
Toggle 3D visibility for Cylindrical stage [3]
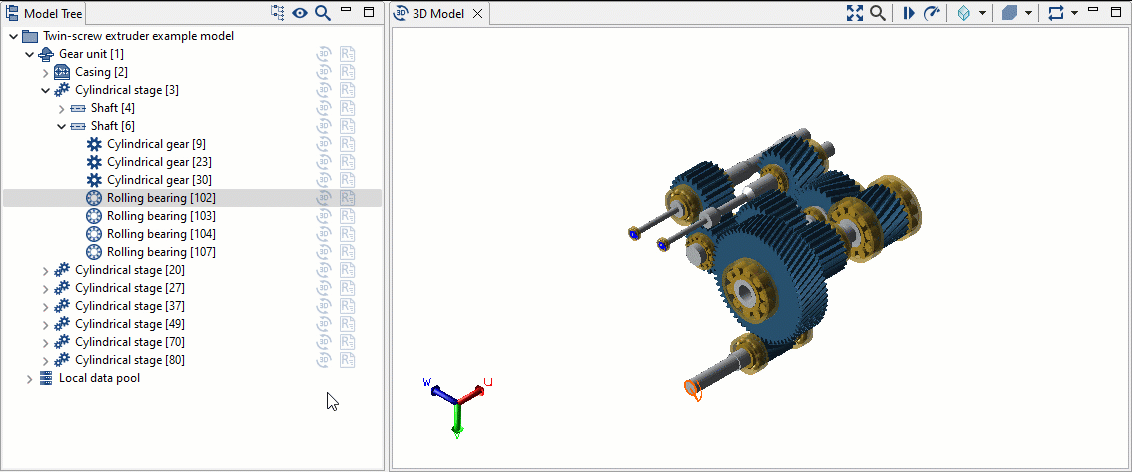pos(324,90)
